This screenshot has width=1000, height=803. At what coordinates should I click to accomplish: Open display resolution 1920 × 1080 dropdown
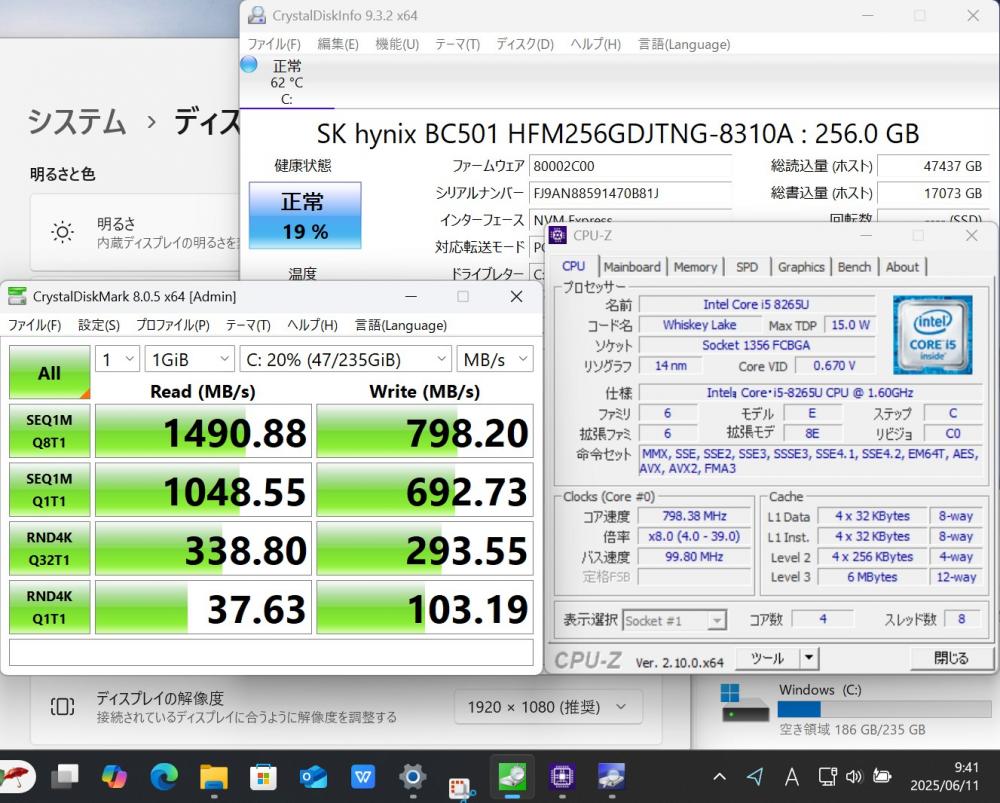point(548,707)
